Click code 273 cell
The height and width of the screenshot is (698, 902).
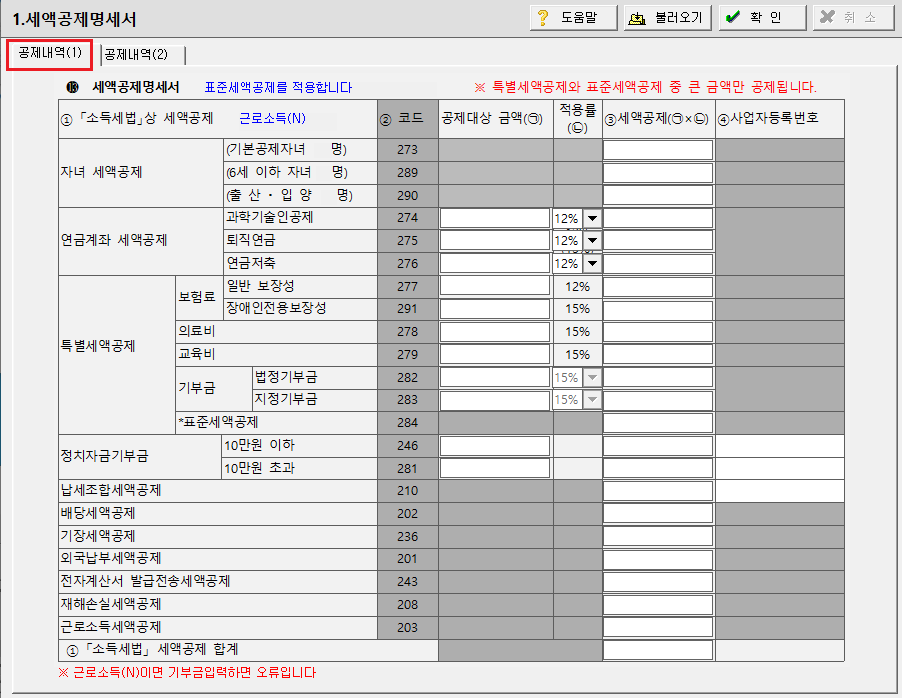(407, 150)
